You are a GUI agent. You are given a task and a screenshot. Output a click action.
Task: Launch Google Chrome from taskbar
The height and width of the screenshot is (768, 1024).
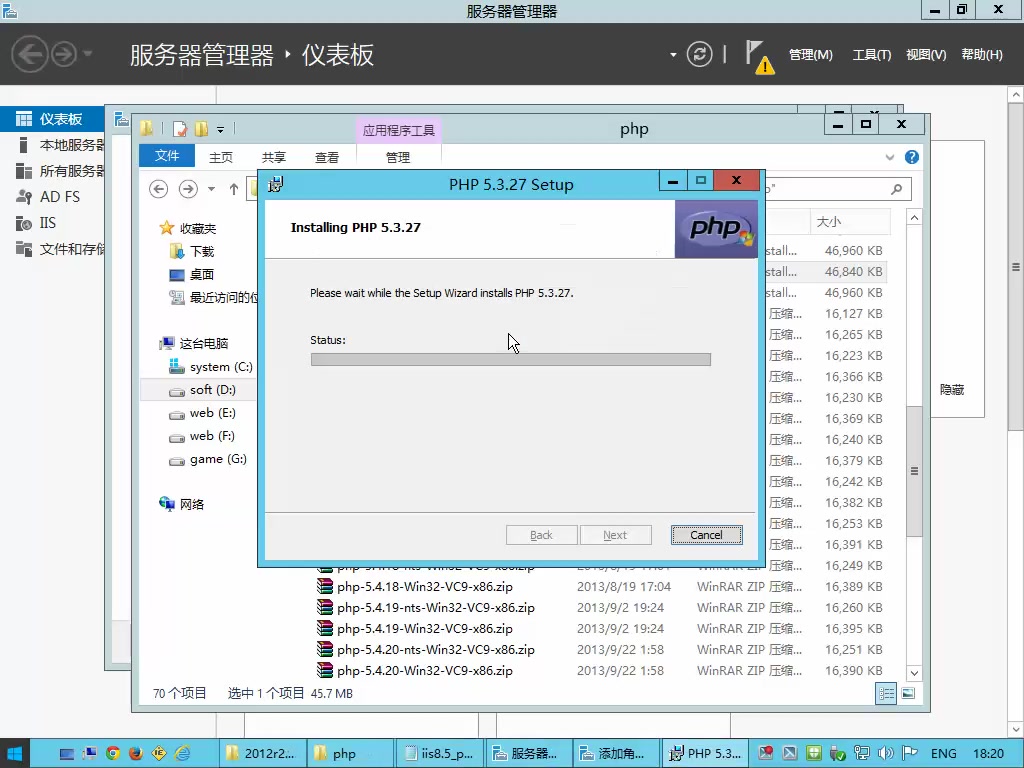click(113, 754)
